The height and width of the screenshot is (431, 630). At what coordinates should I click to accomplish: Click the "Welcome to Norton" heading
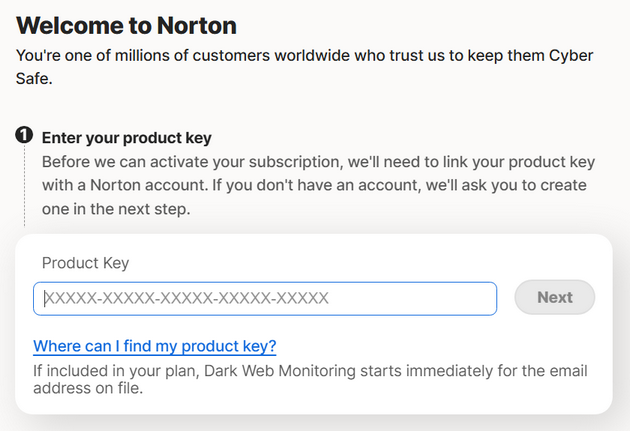pos(126,26)
